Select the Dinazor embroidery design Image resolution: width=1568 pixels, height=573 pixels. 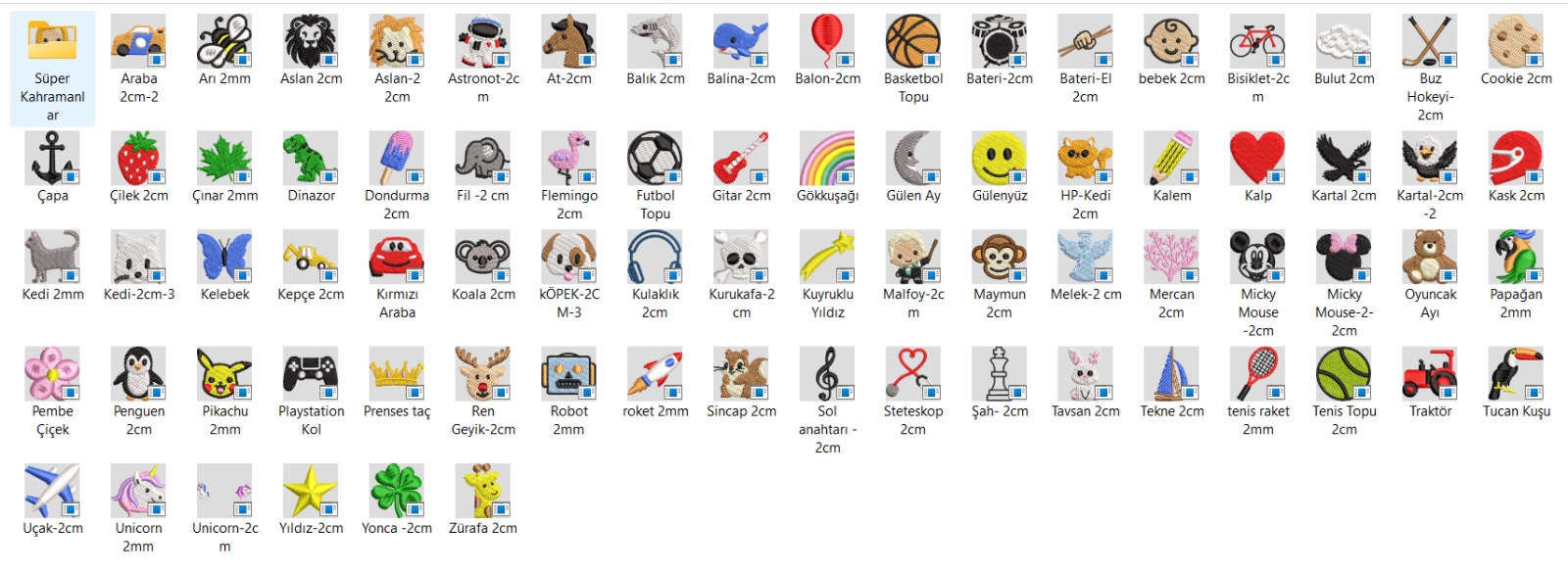[x=311, y=159]
